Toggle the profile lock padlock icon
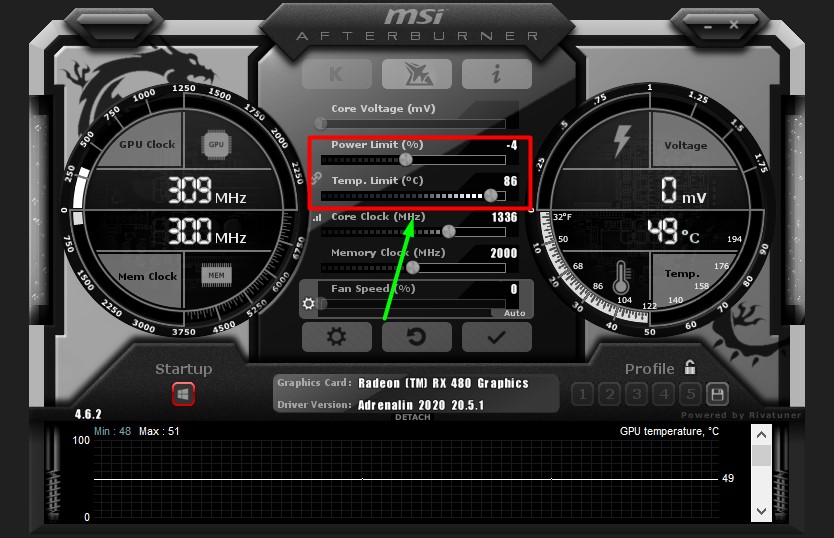 click(690, 367)
